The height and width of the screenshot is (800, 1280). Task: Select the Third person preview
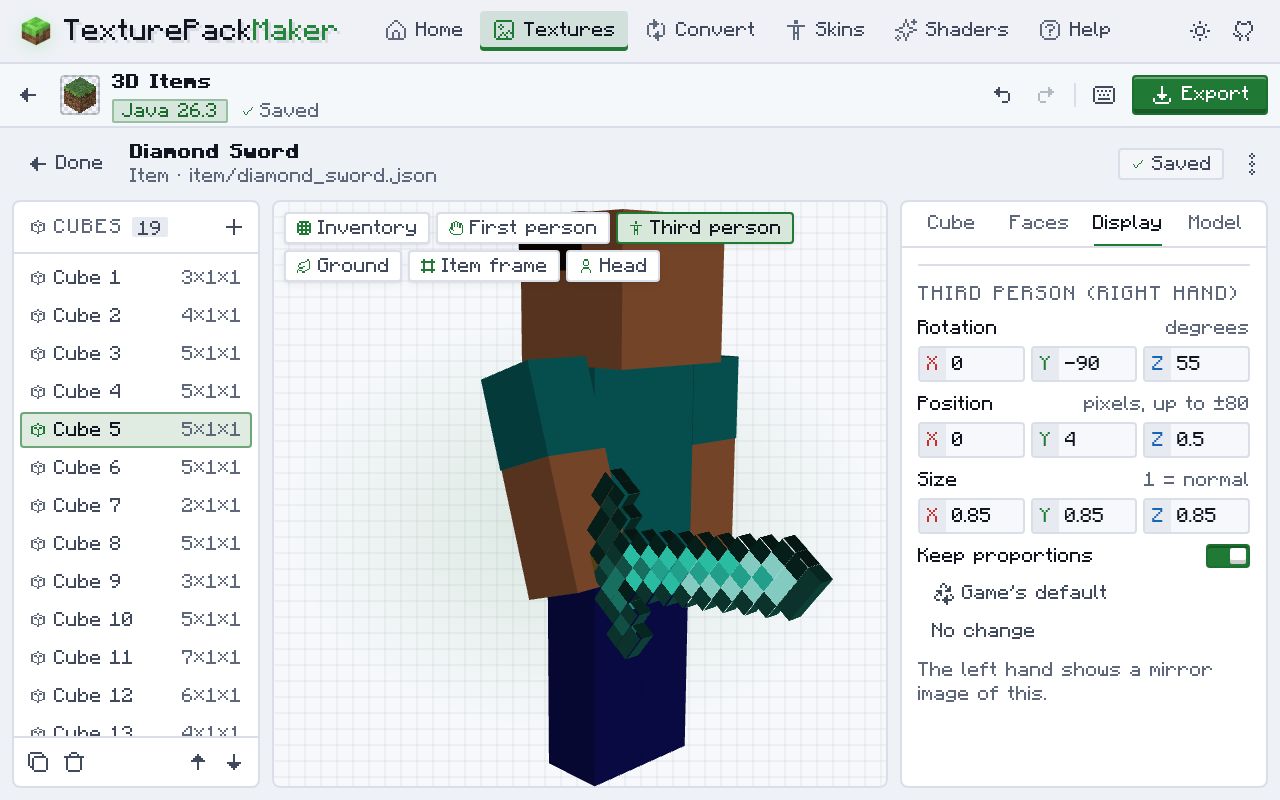(705, 228)
